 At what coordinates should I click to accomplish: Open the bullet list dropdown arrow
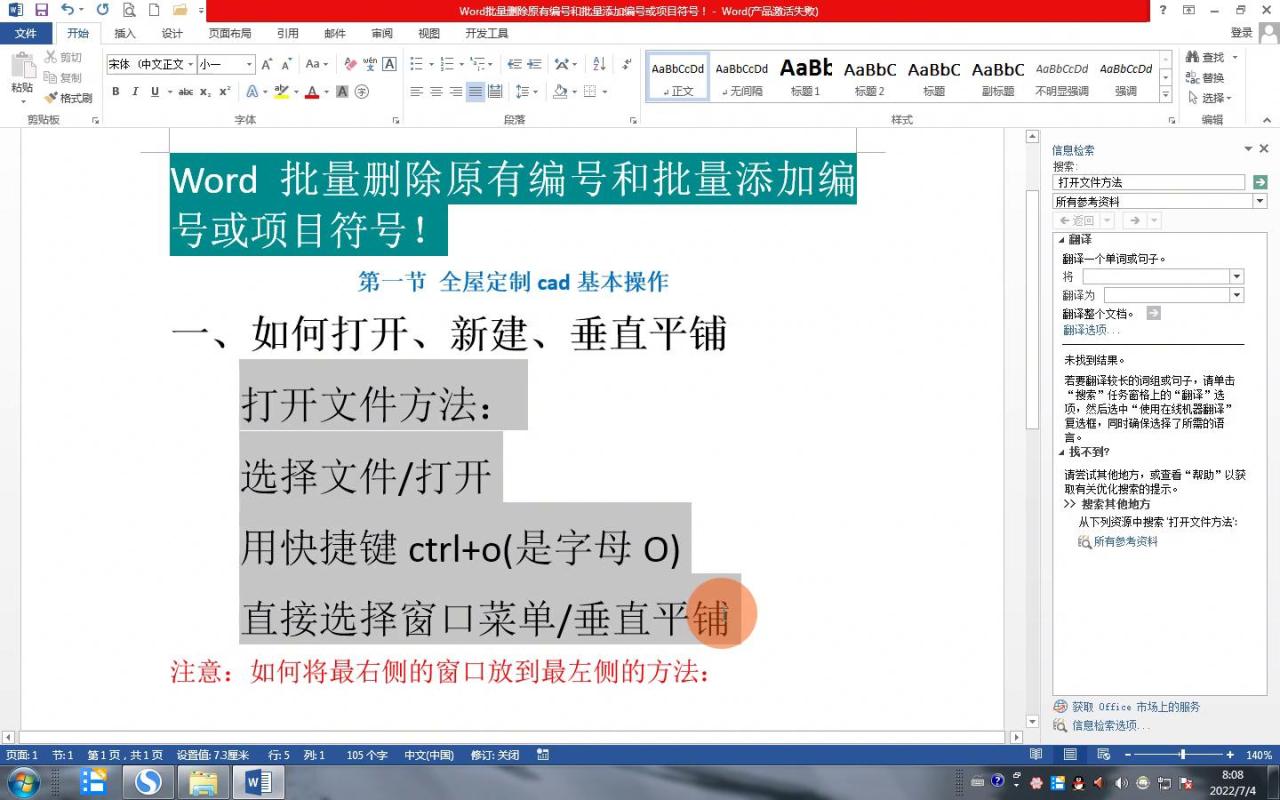[431, 64]
